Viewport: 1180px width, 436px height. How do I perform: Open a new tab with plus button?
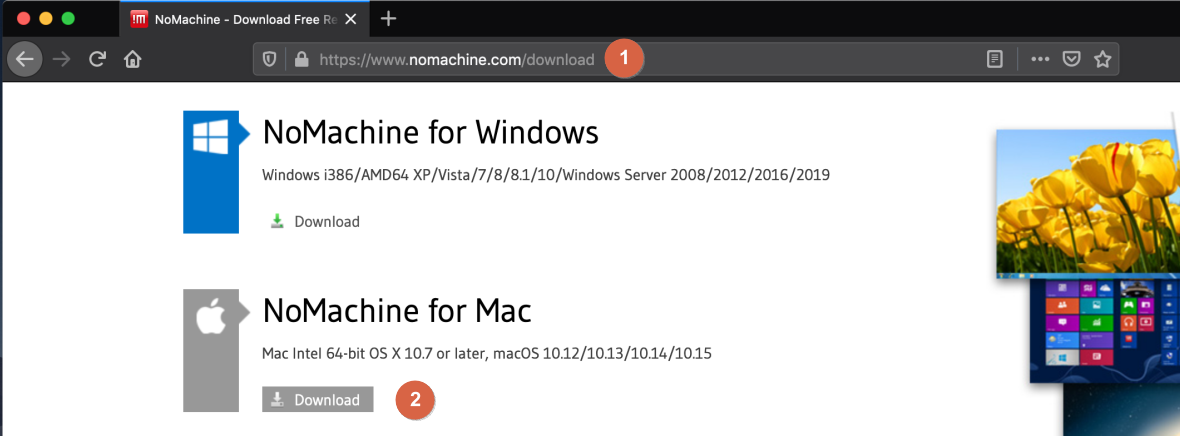point(388,19)
